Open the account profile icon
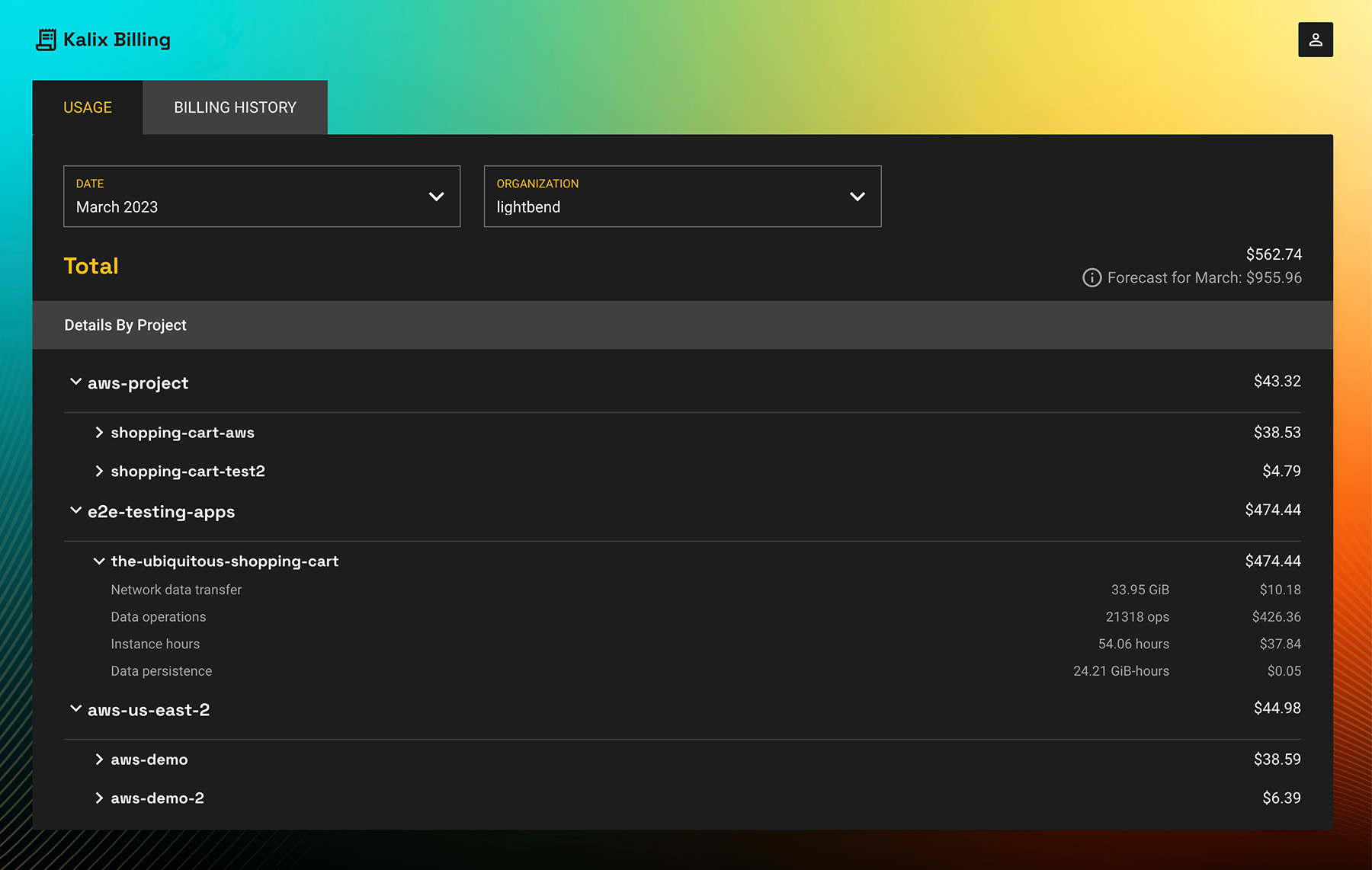The width and height of the screenshot is (1372, 870). click(x=1315, y=39)
